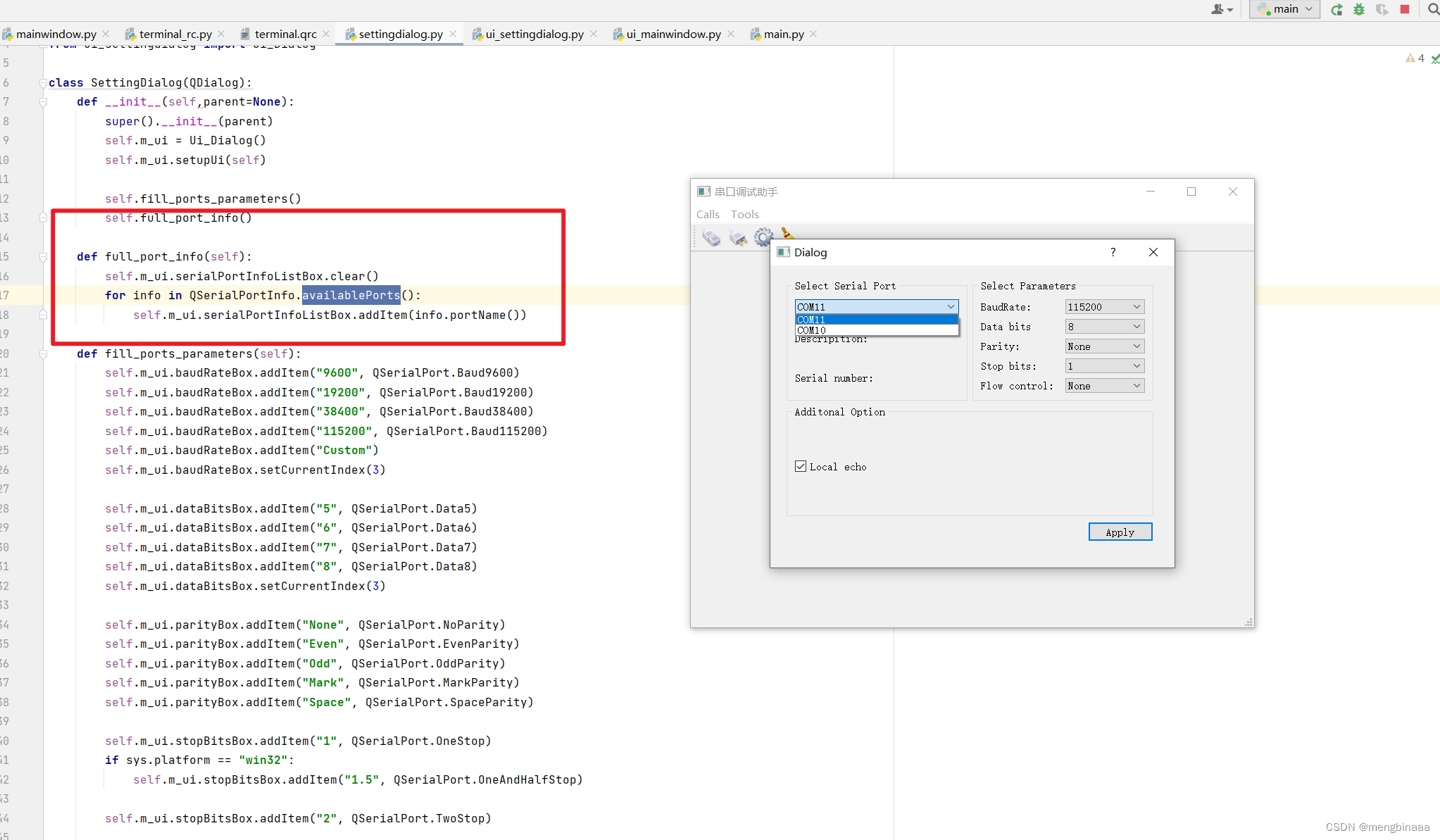Stop the running program with red square

(1405, 9)
